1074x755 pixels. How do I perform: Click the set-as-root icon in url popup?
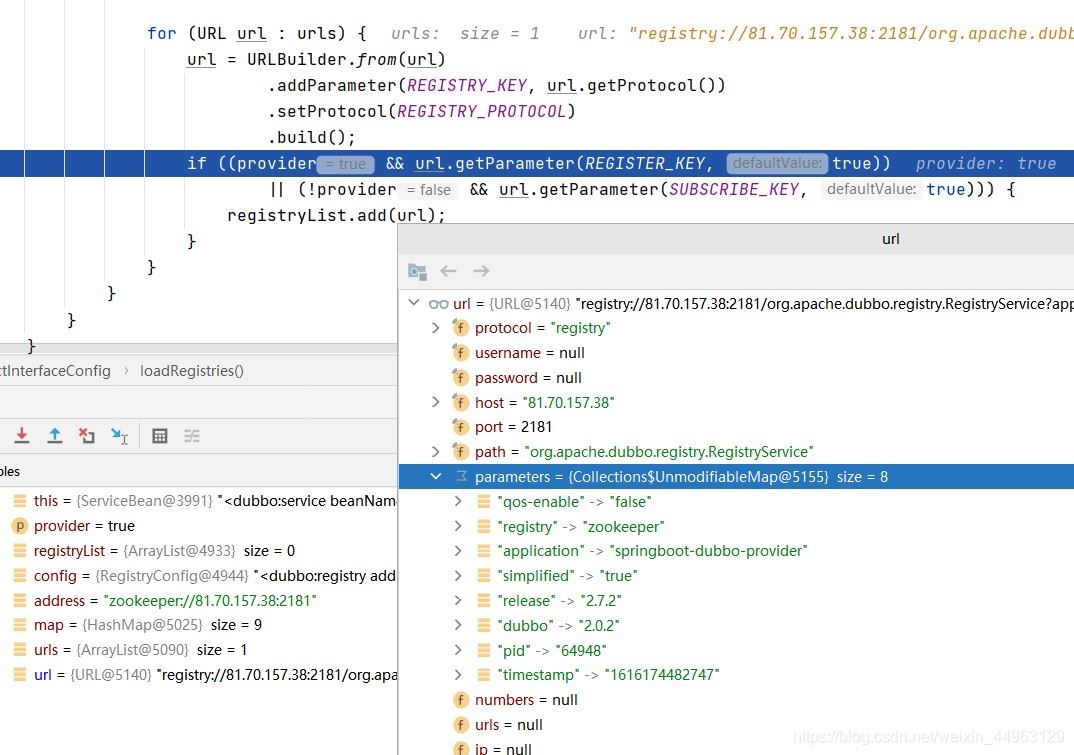coord(417,271)
